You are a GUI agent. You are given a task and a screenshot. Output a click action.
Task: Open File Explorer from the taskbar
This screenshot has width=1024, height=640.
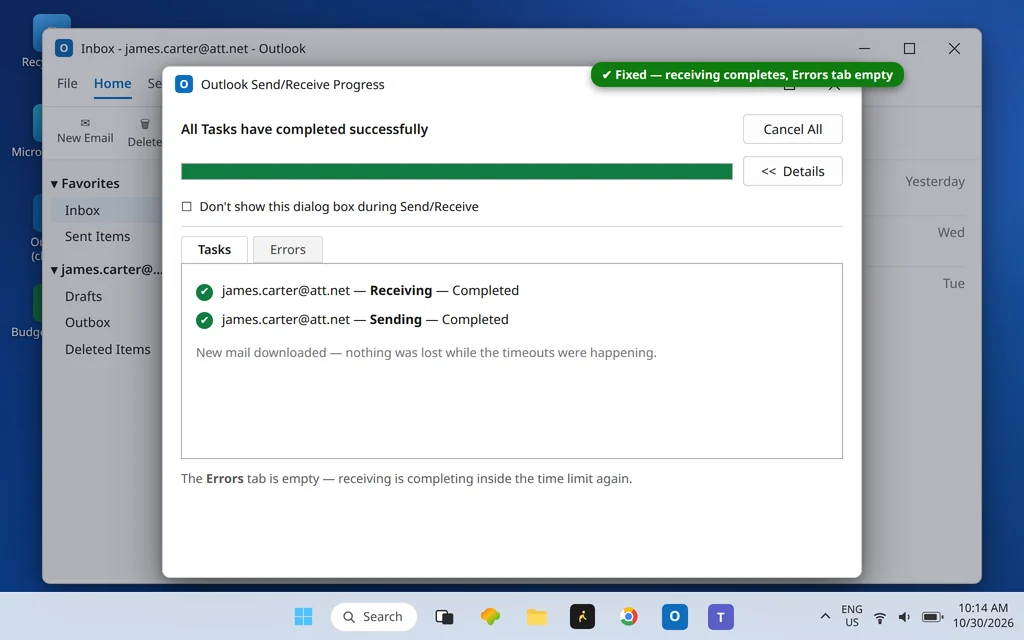point(537,616)
